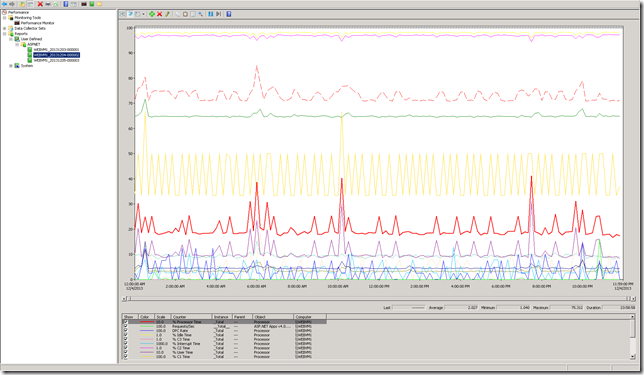Click the legend list scroll up arrow
The image size is (644, 375).
(x=632, y=317)
